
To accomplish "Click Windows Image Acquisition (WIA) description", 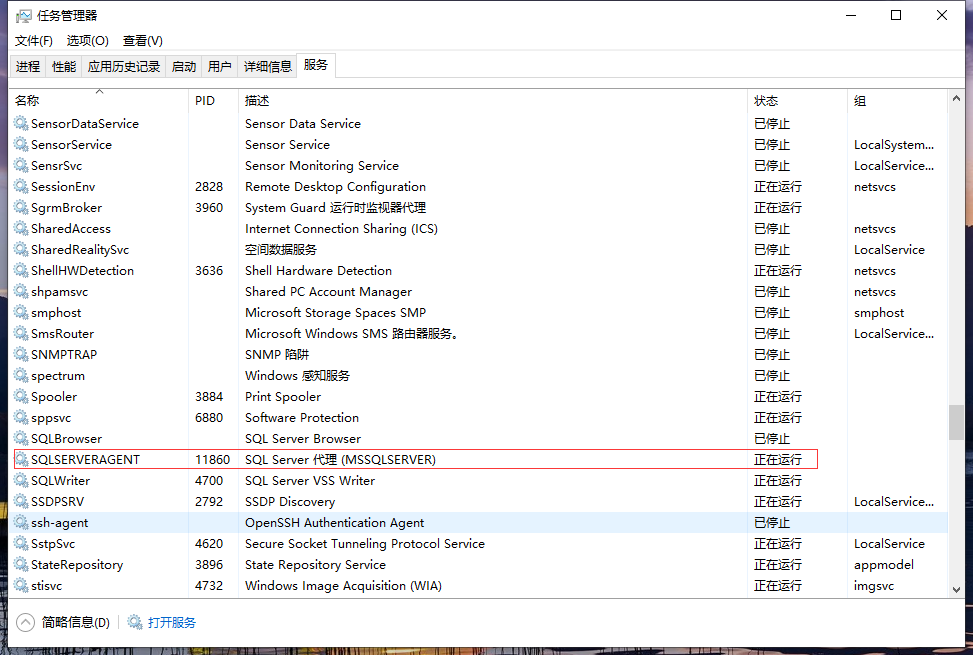I will coord(343,586).
